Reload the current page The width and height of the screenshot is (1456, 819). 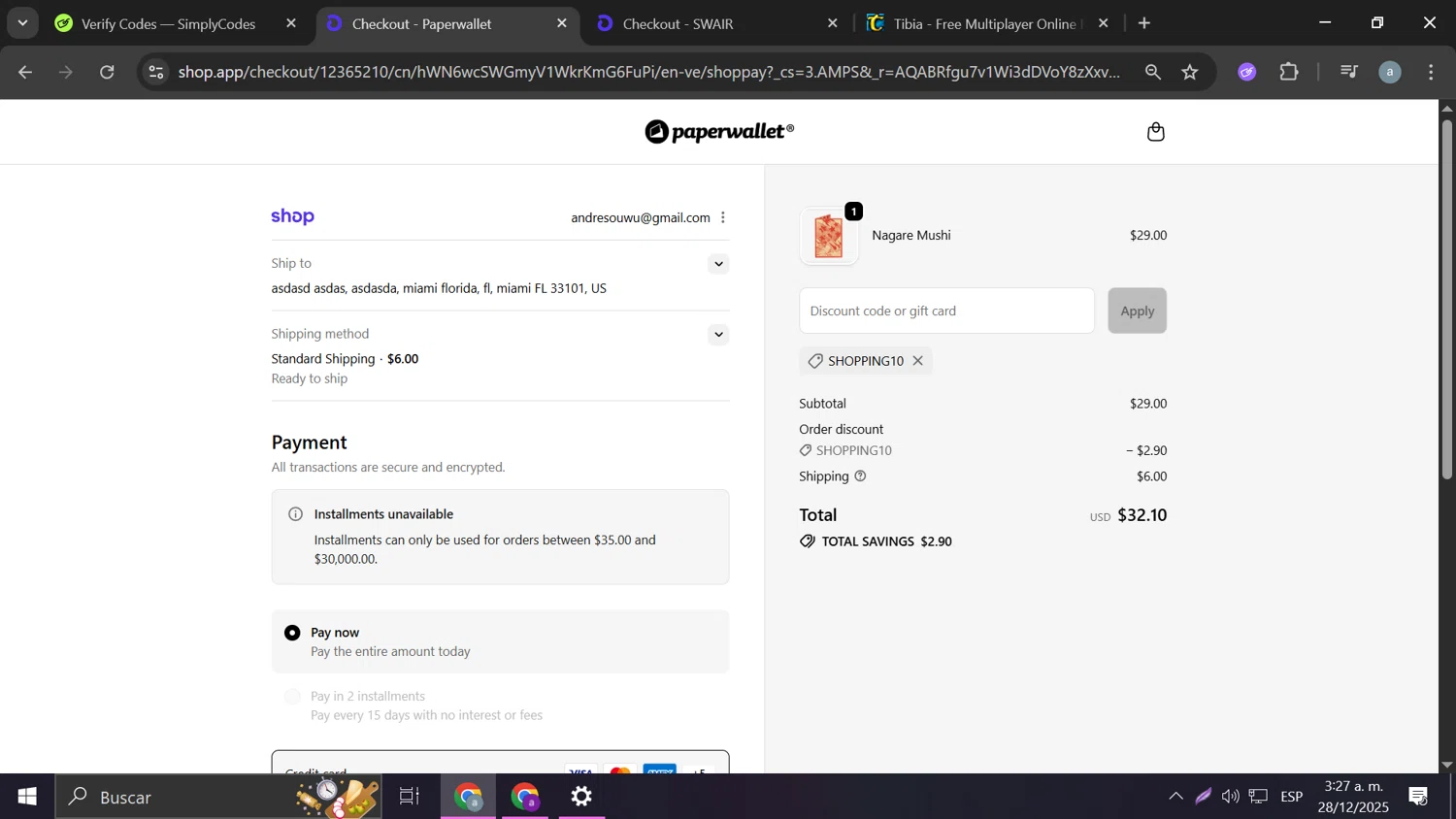click(107, 72)
